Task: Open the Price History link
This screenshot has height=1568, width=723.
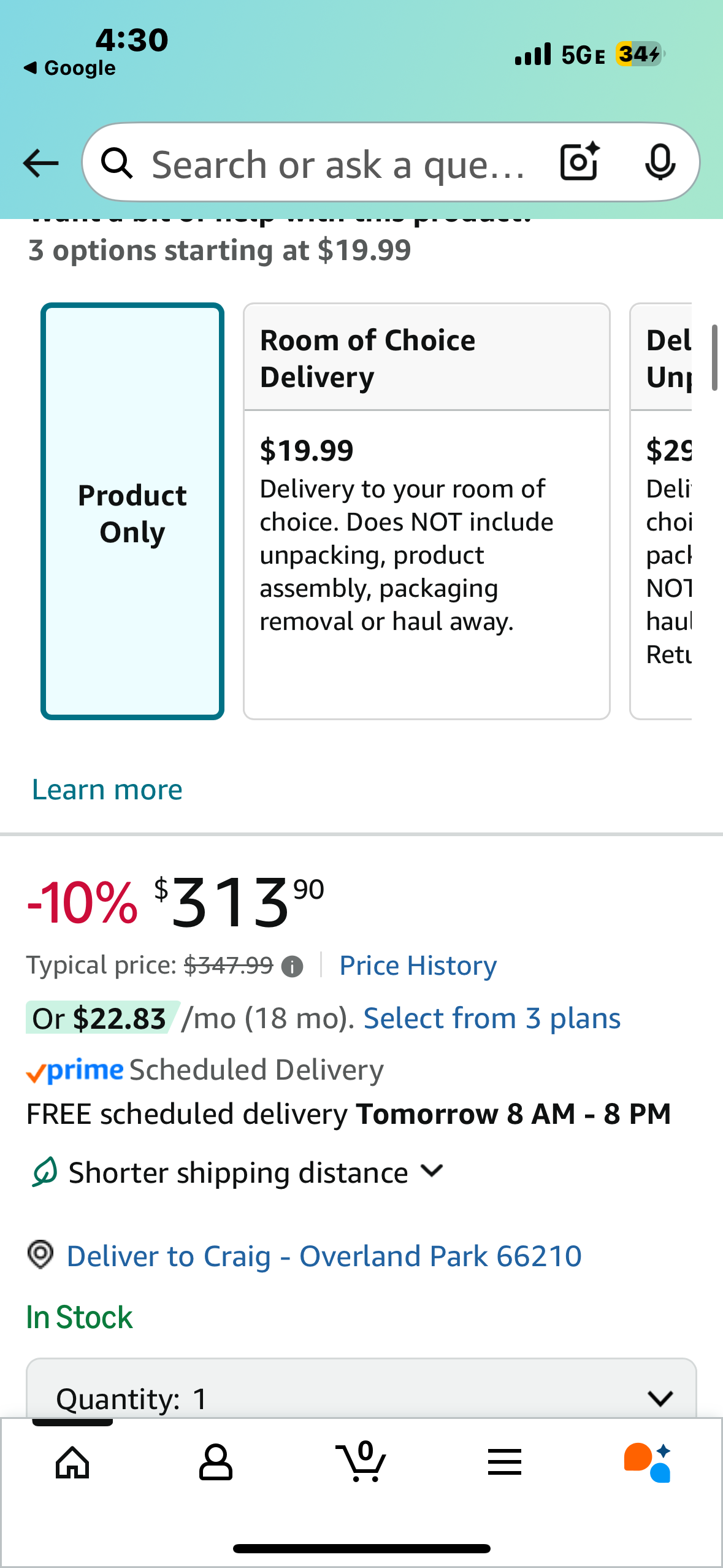Action: tap(418, 966)
